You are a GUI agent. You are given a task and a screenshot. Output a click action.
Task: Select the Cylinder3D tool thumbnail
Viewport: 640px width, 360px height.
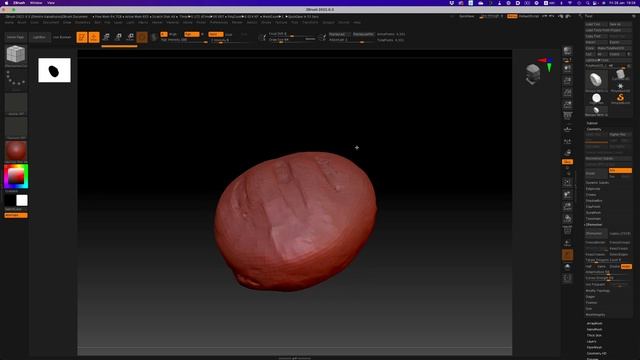pyautogui.click(x=620, y=76)
